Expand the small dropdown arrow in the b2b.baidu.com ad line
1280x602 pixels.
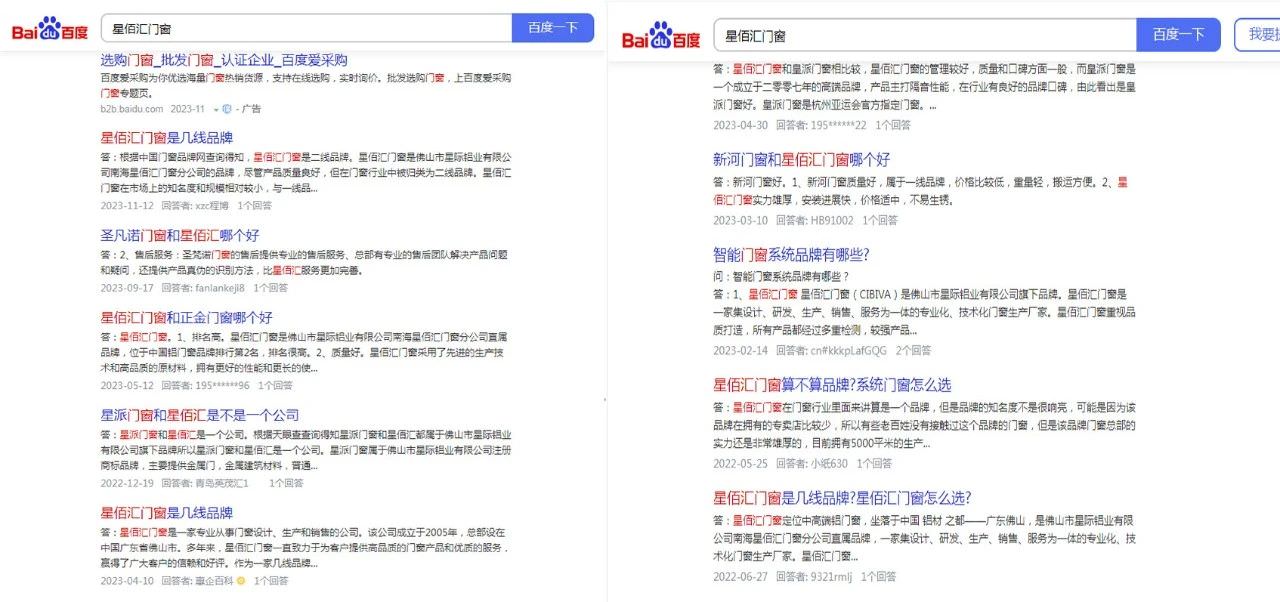215,109
